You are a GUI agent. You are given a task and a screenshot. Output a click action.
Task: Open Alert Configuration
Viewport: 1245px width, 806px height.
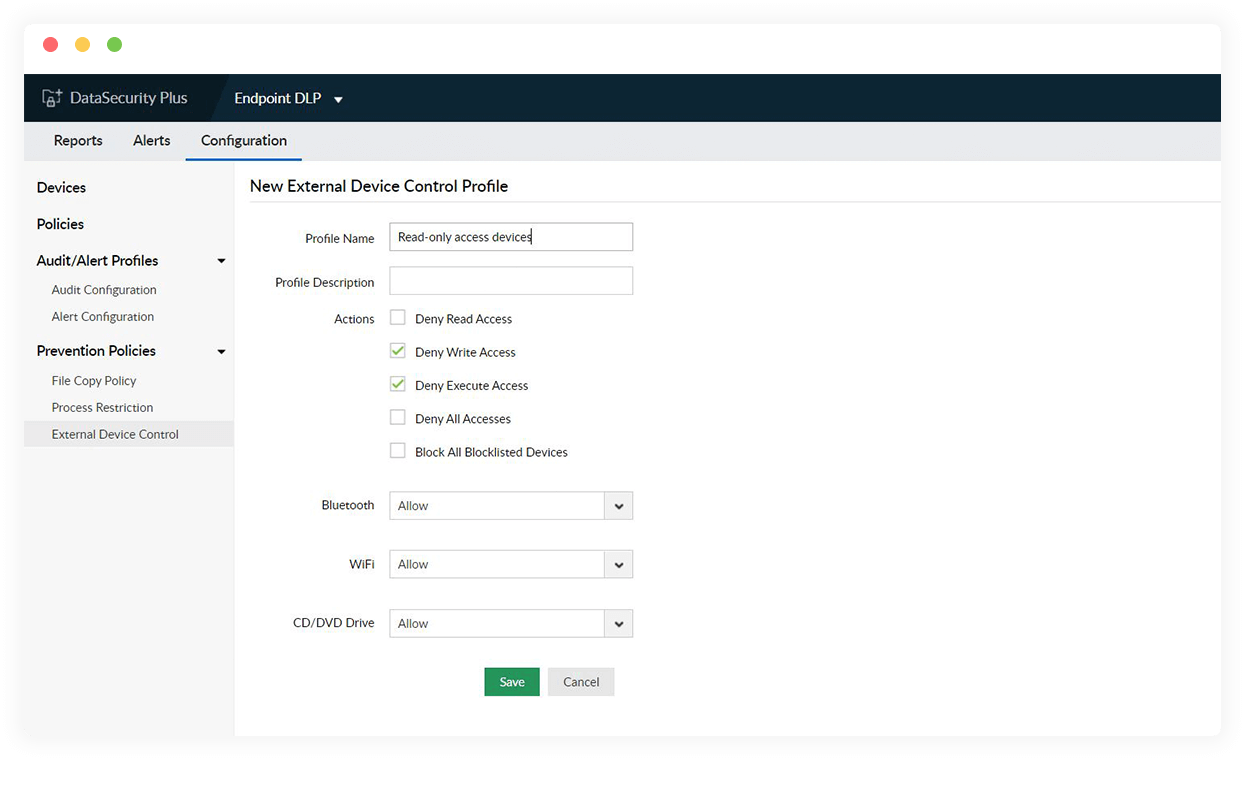coord(103,317)
